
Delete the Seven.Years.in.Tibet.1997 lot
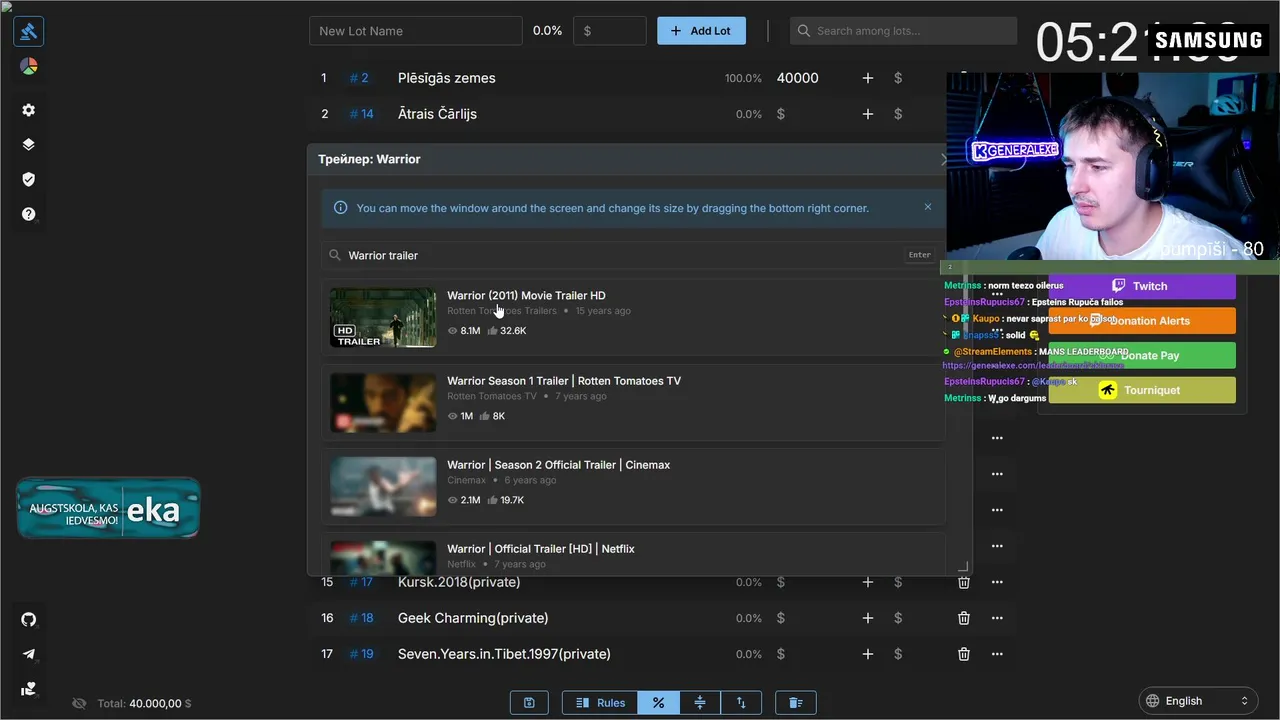tap(964, 654)
